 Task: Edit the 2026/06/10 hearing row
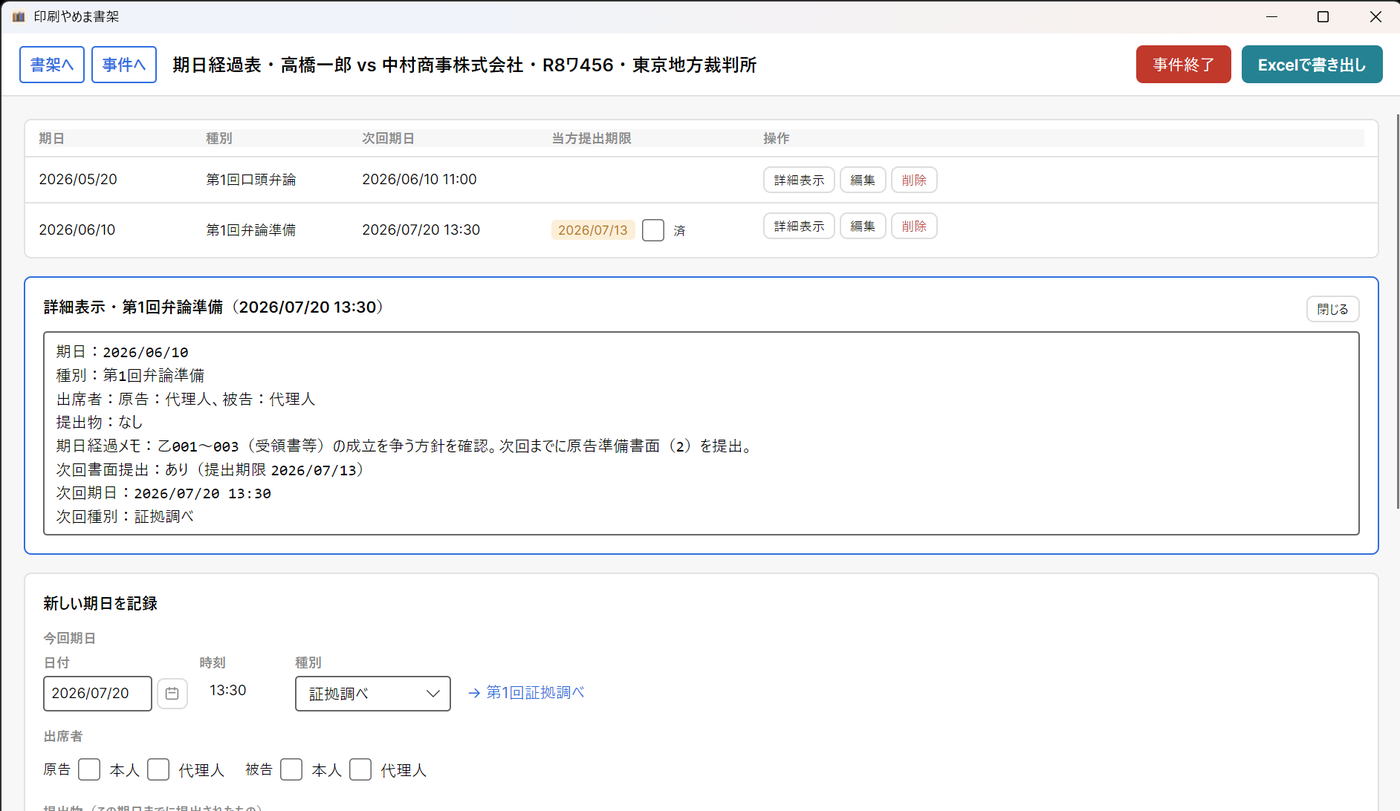863,226
